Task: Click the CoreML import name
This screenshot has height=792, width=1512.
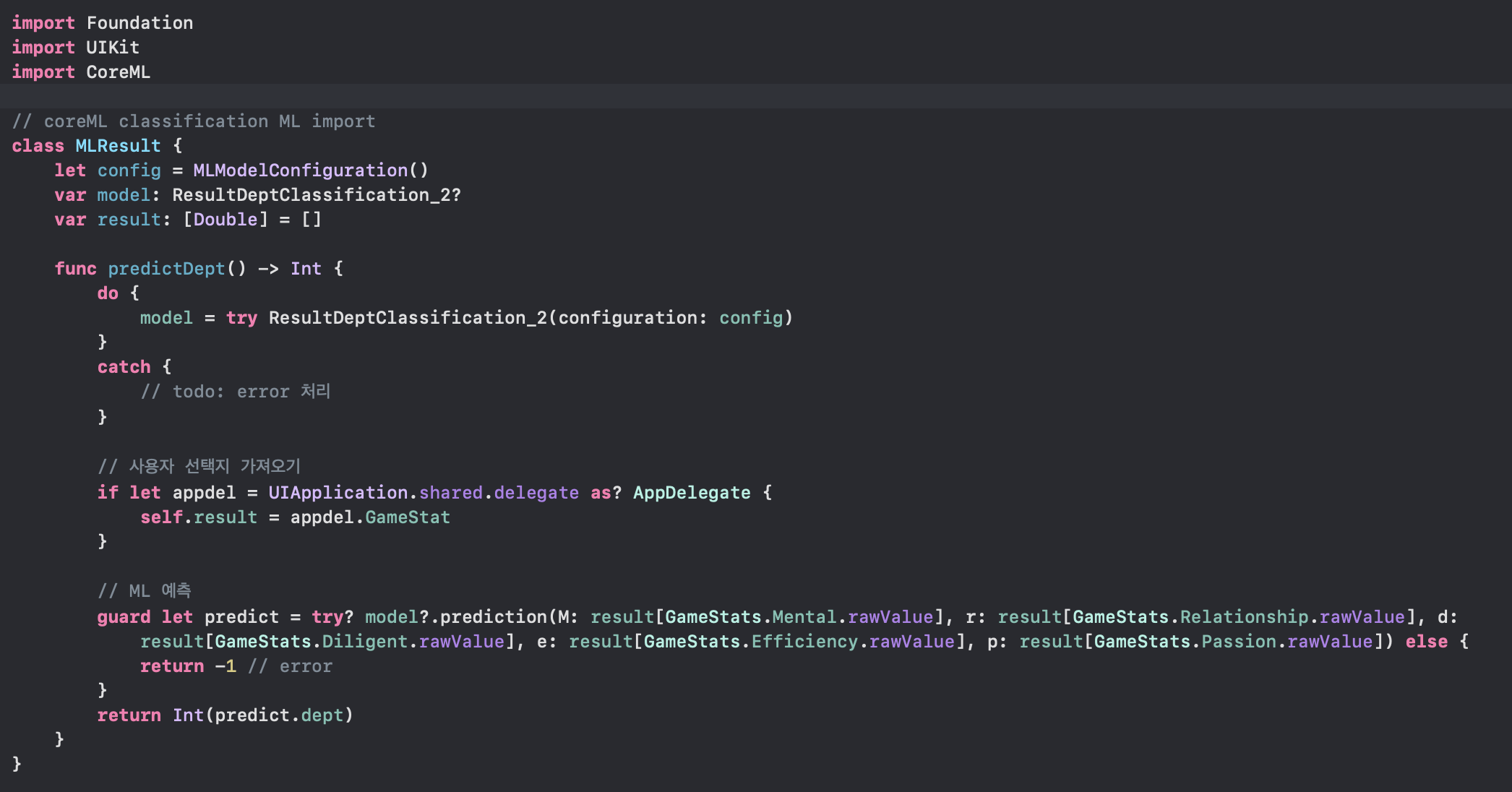Action: (x=118, y=72)
